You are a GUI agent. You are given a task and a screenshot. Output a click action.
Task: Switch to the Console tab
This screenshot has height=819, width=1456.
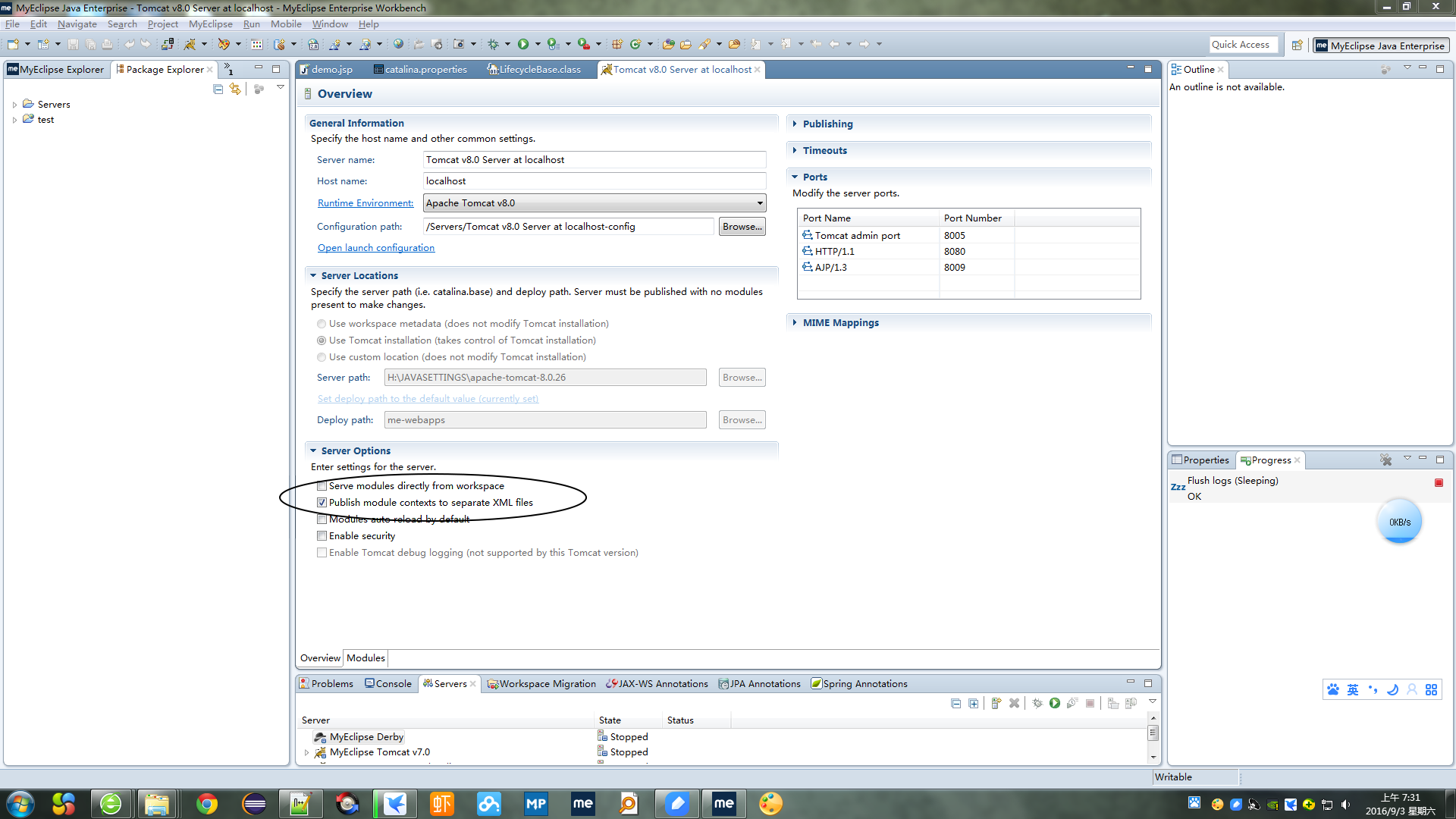[x=388, y=683]
